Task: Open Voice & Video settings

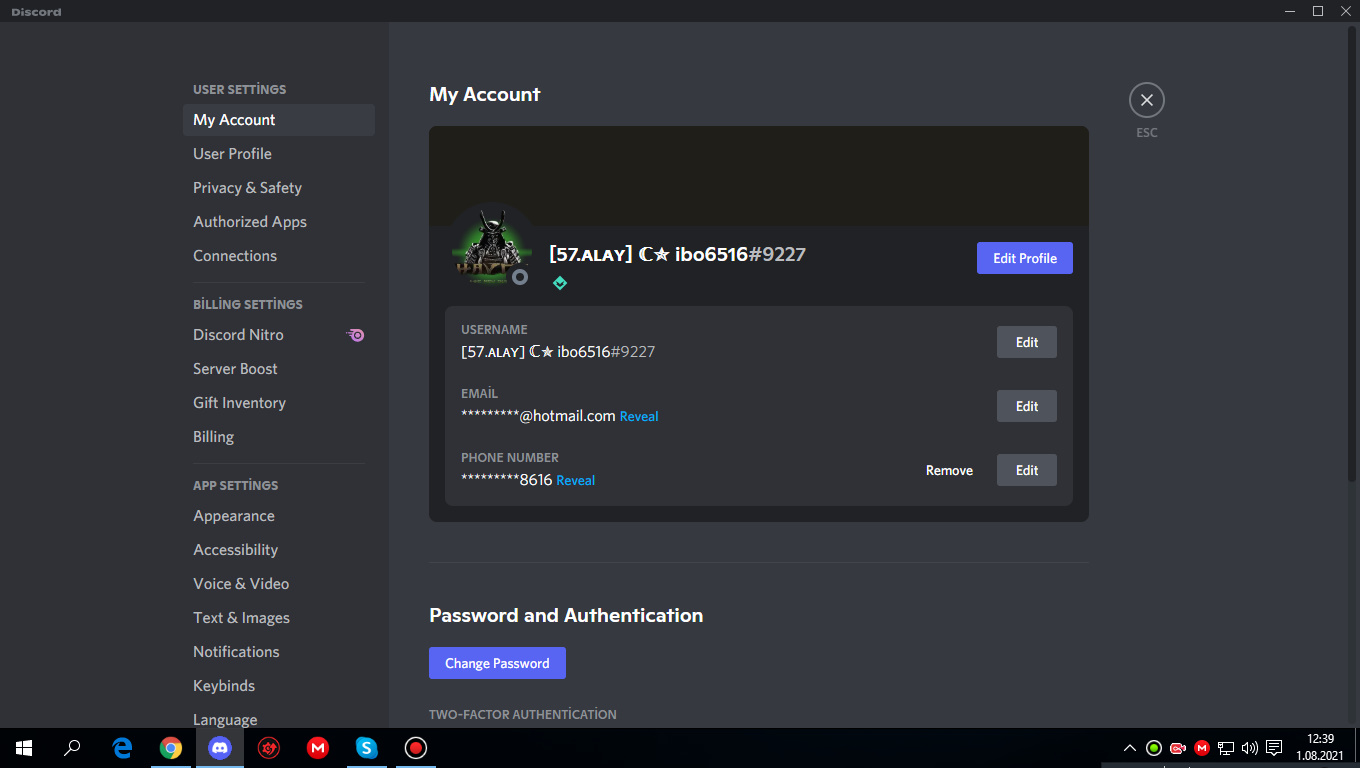Action: point(279,584)
